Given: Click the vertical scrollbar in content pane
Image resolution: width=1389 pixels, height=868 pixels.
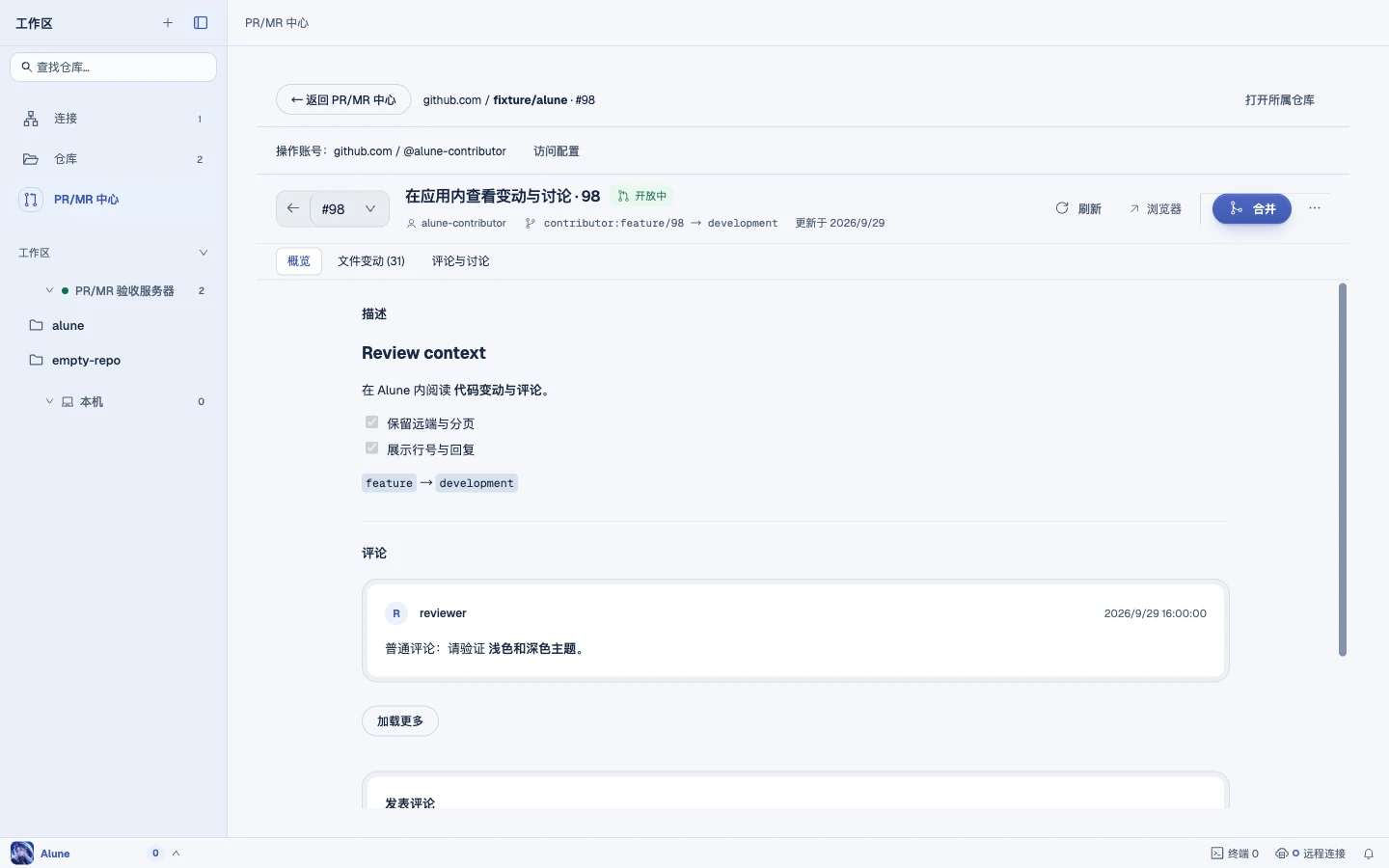Looking at the screenshot, I should point(1342,470).
